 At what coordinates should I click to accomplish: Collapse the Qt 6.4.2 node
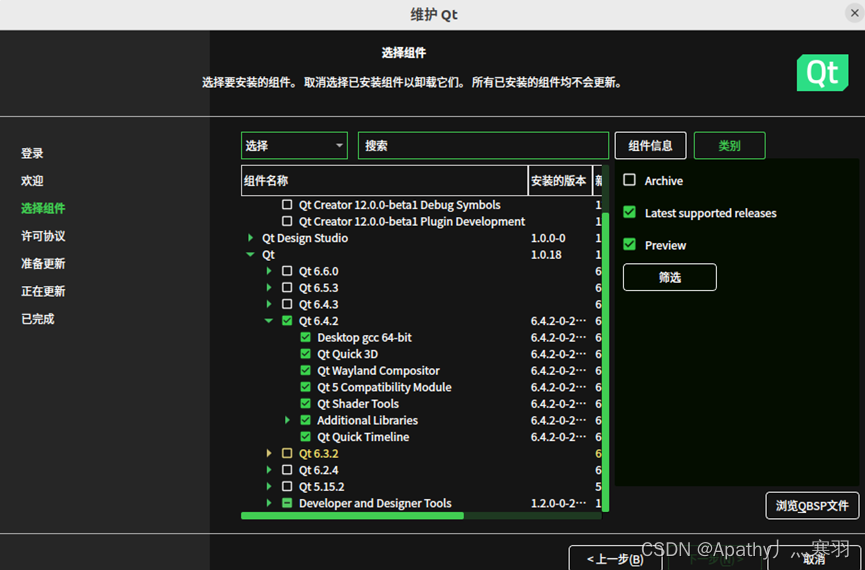tap(269, 321)
